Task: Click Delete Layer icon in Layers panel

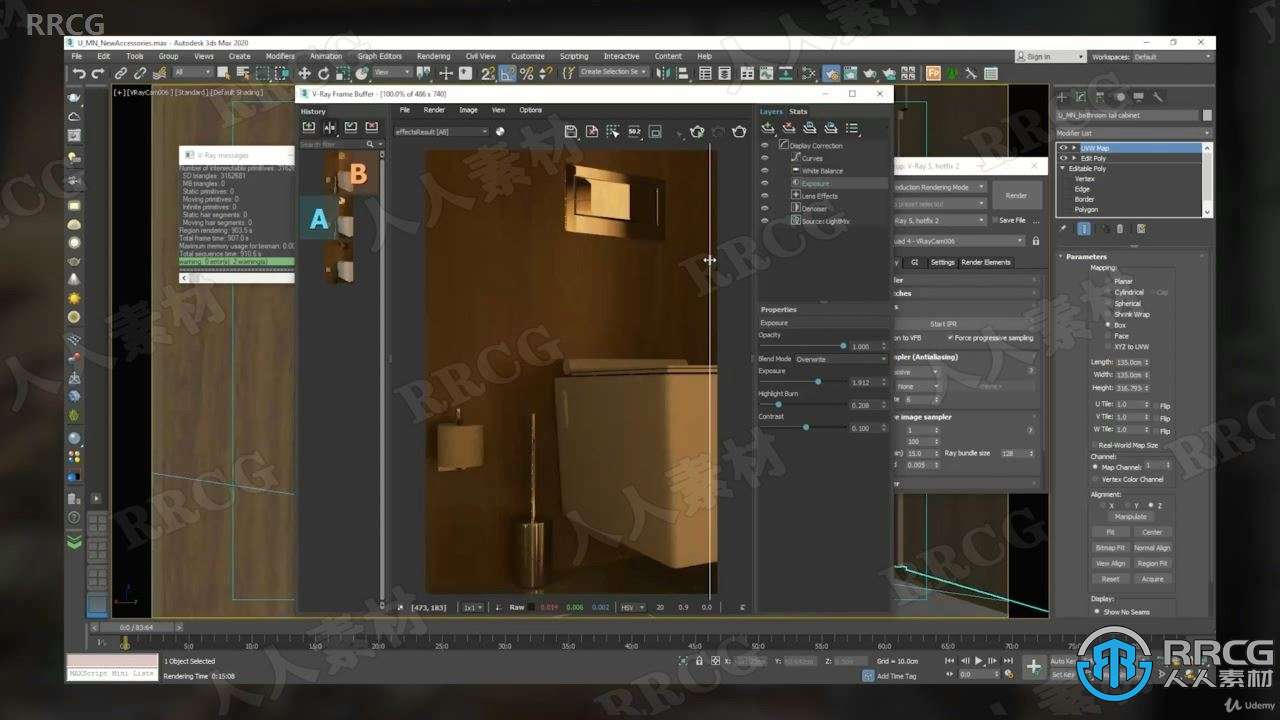Action: click(789, 128)
